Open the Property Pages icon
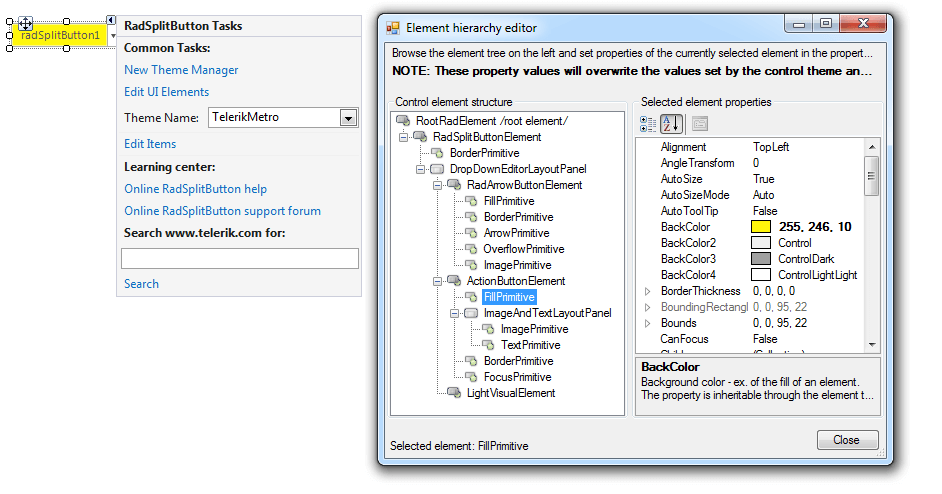Image resolution: width=942 pixels, height=494 pixels. pyautogui.click(x=700, y=124)
